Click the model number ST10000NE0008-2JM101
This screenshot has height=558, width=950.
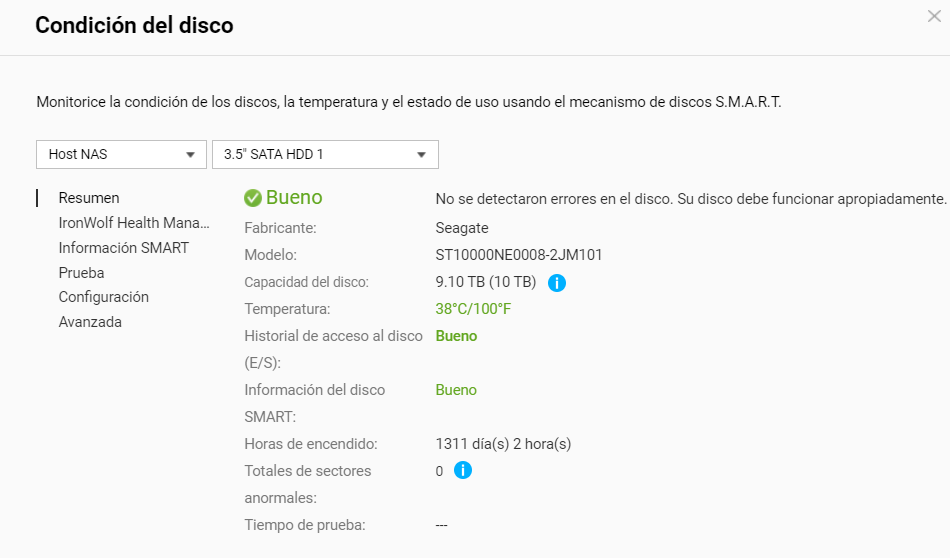(519, 255)
